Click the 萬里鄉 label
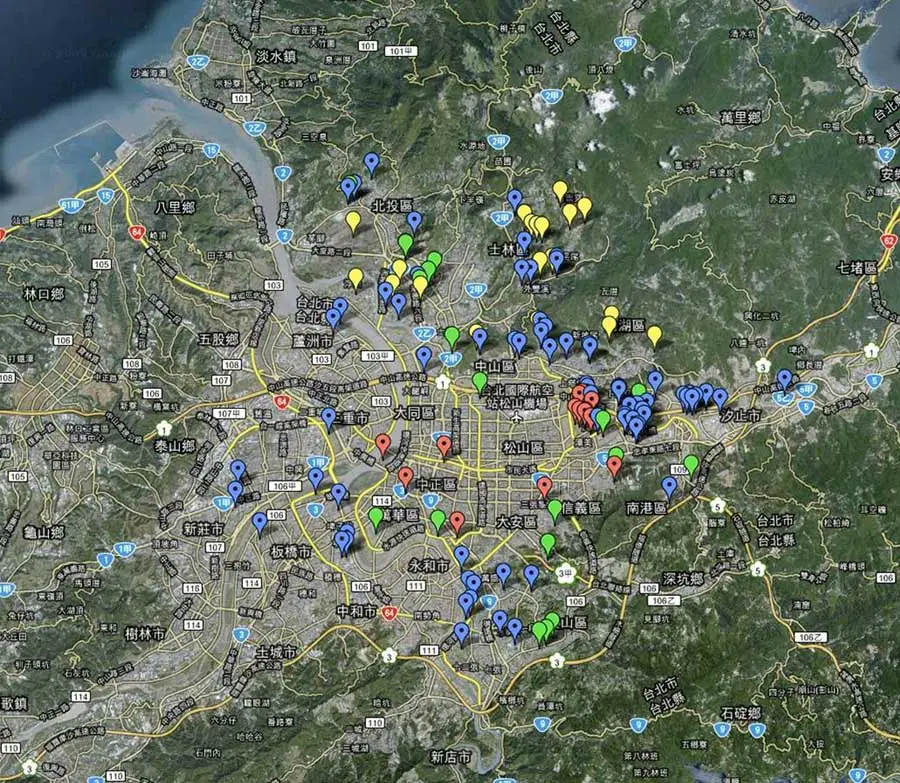Image resolution: width=900 pixels, height=783 pixels. point(740,118)
